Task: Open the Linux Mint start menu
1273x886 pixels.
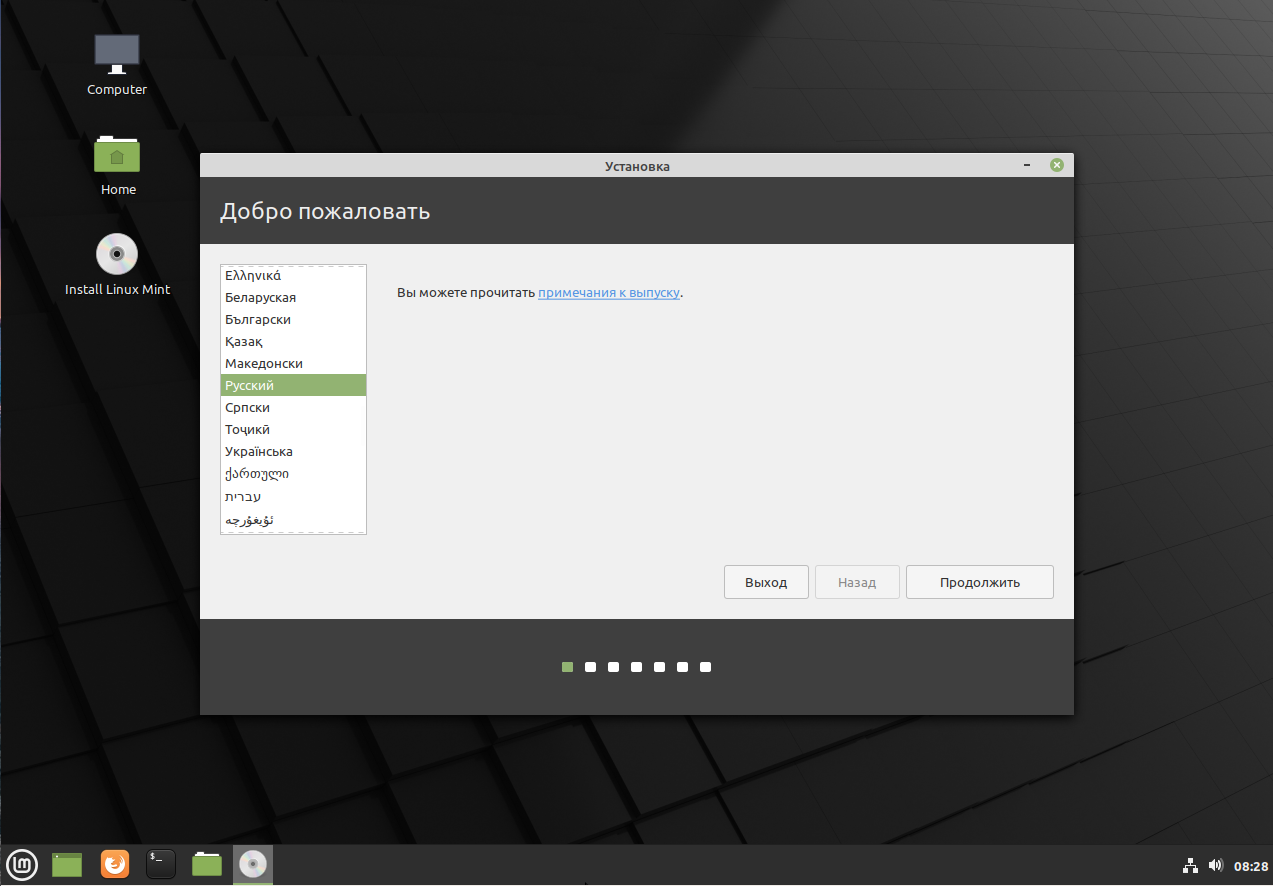Action: pos(22,863)
